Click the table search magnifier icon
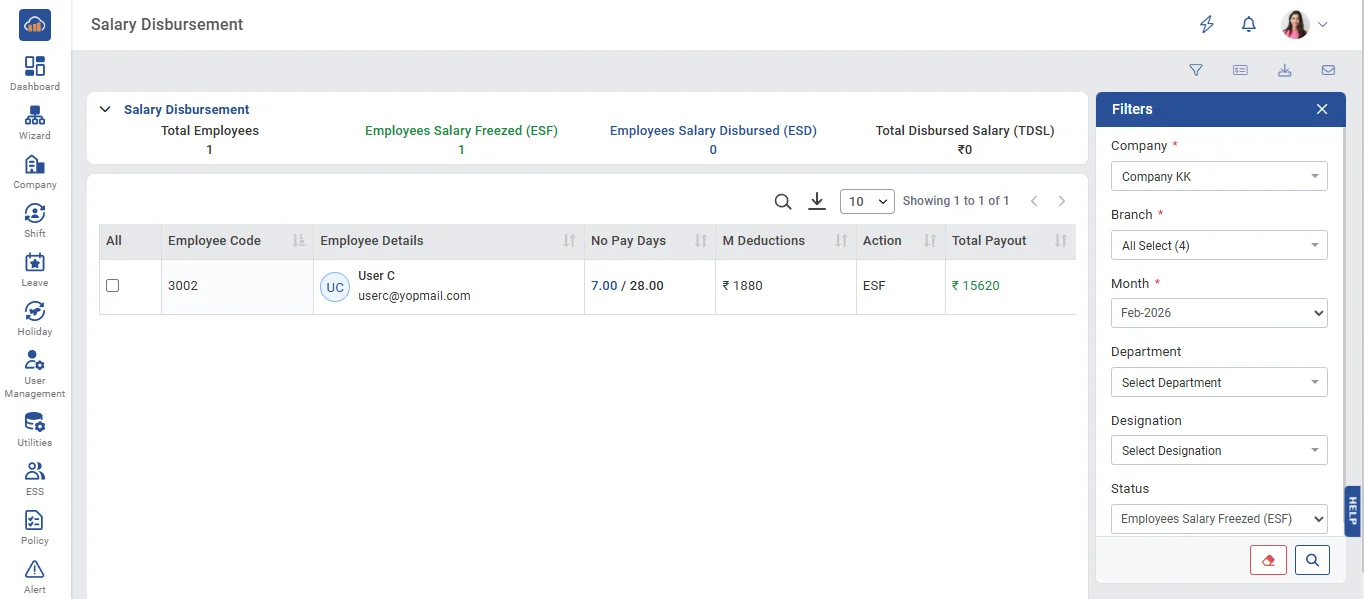 [x=783, y=201]
